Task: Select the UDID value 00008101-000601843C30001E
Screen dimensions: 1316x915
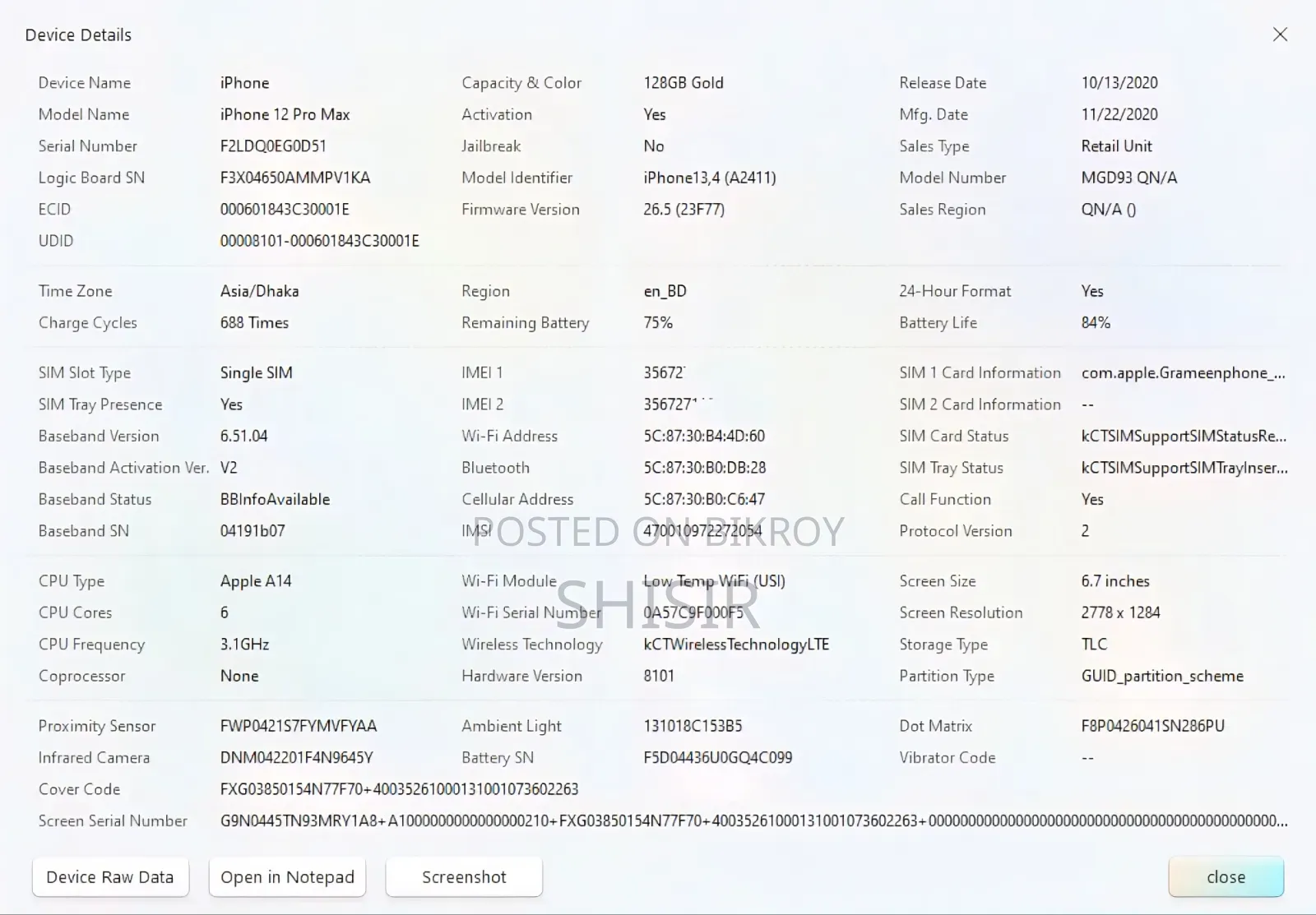Action: pos(319,241)
